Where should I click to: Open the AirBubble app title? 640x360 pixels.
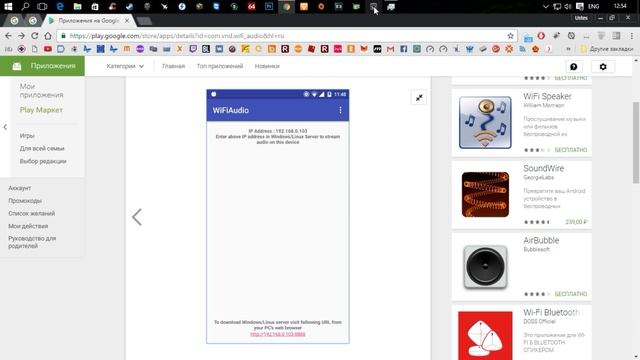(541, 240)
